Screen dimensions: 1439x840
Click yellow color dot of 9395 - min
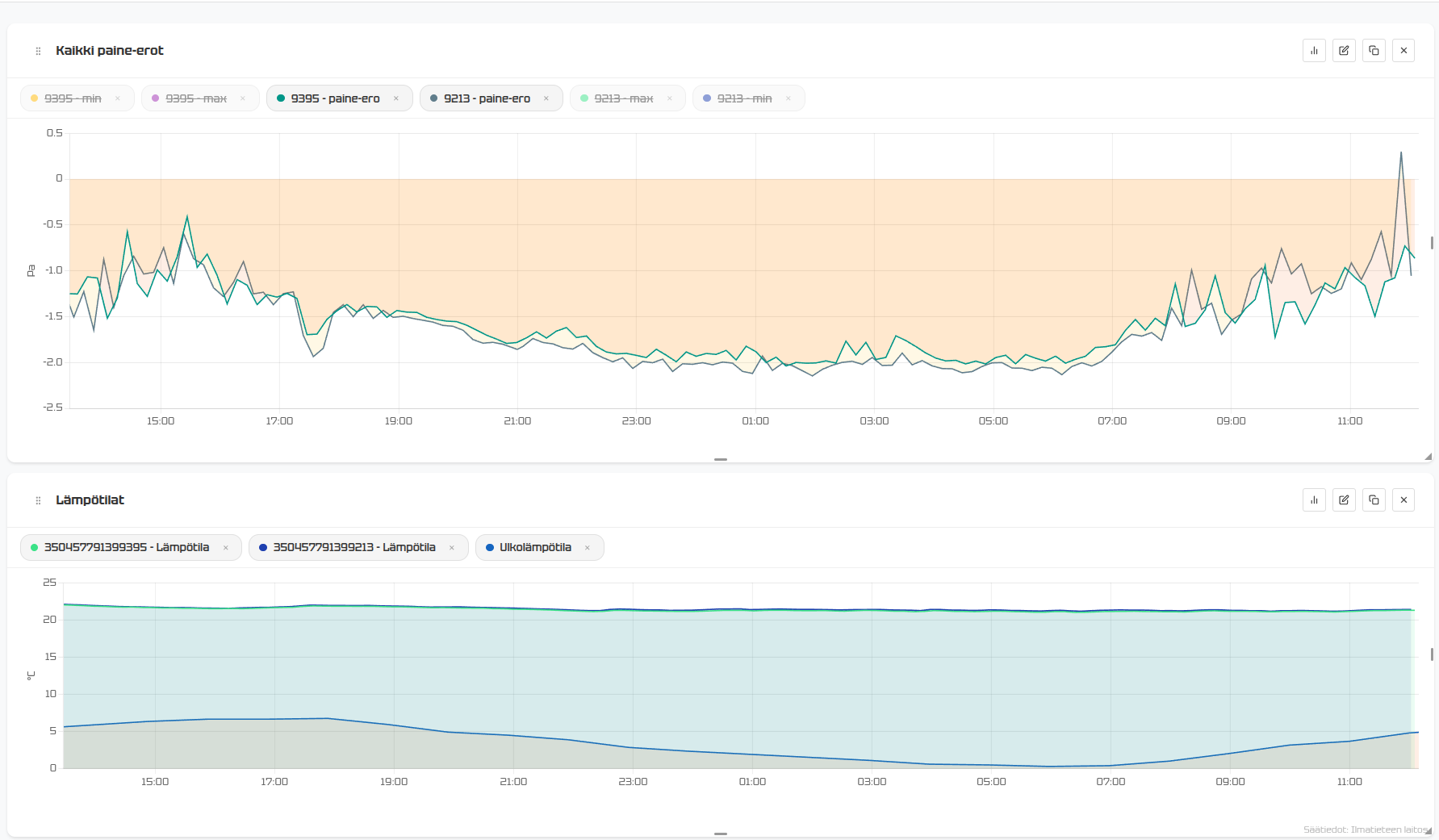[34, 98]
